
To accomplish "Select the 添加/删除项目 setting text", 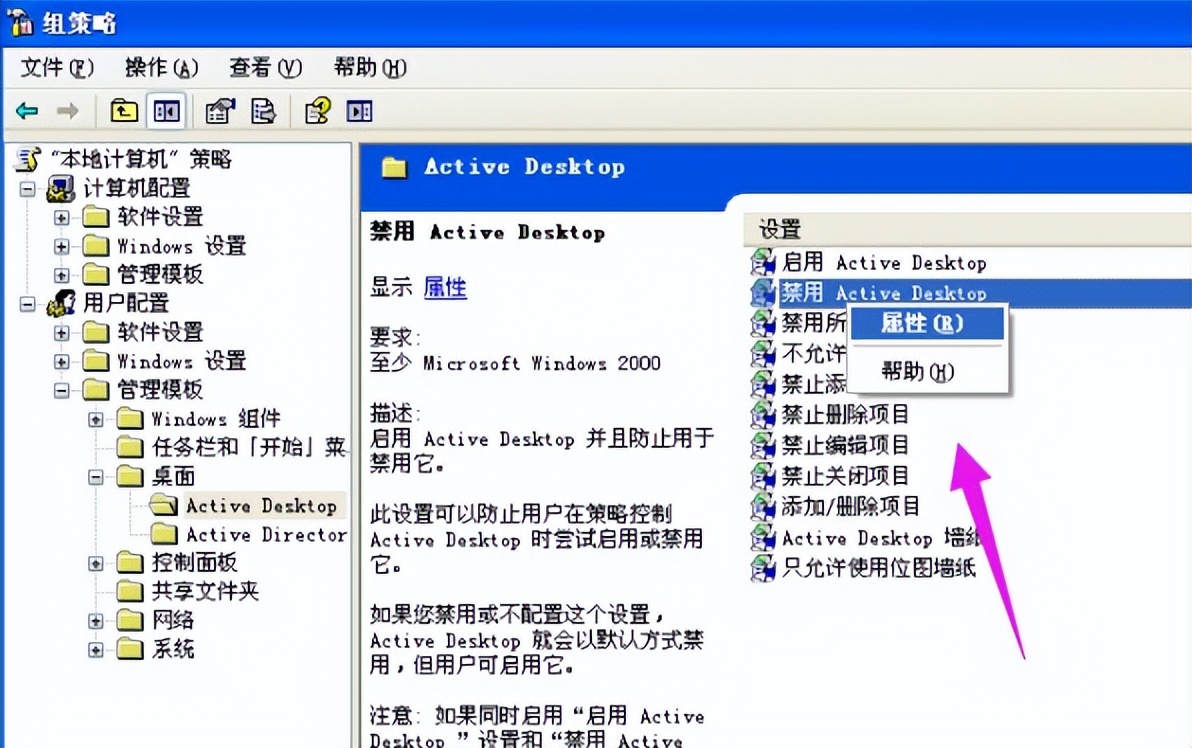I will pyautogui.click(x=851, y=506).
